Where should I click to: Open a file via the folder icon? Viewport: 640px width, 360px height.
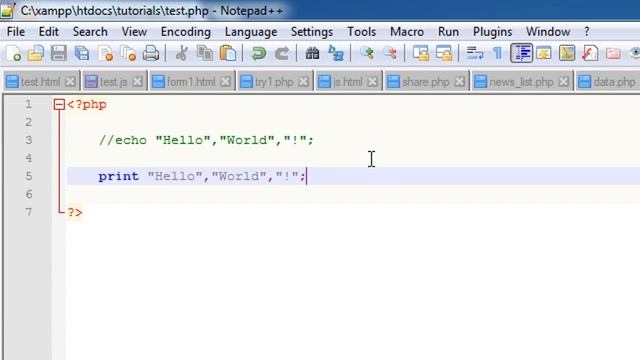pos(36,53)
